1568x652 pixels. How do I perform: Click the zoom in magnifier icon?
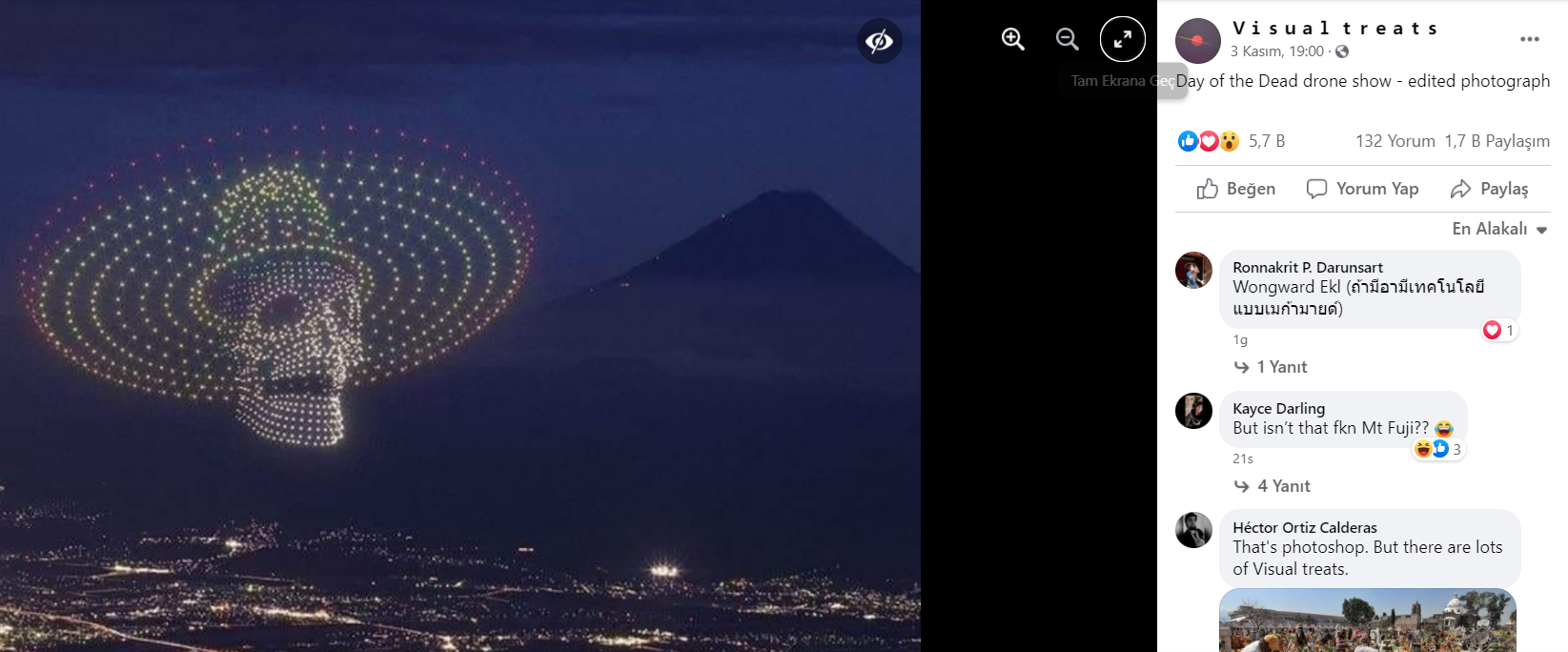(1012, 39)
